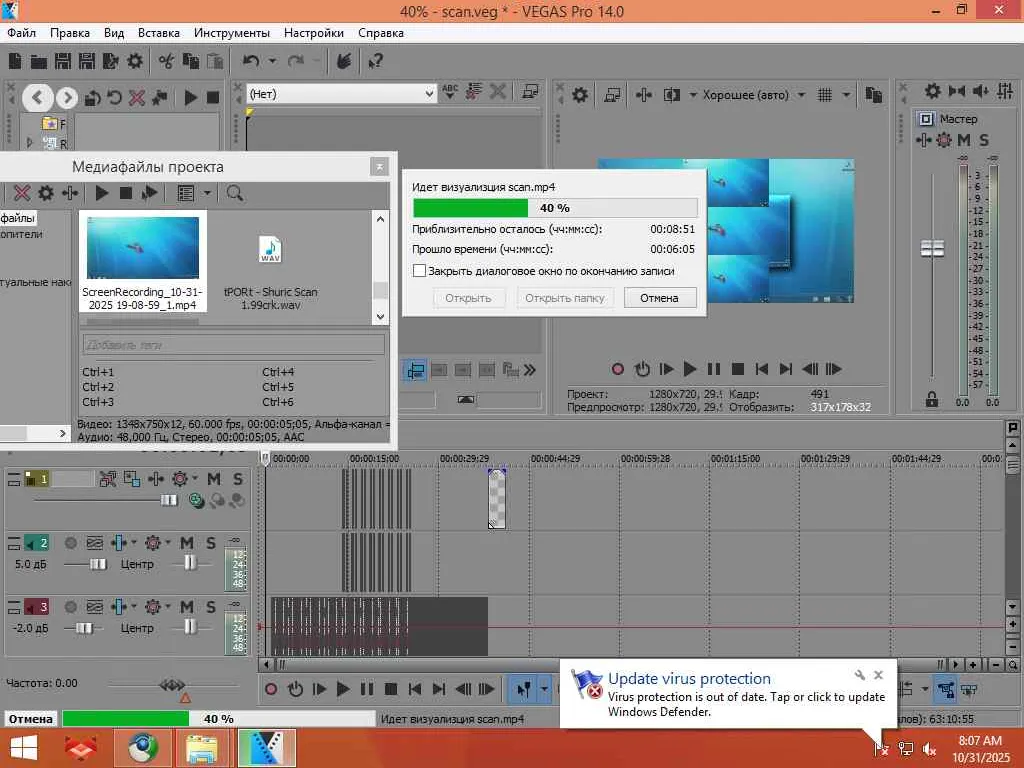Mute audio track 2
The height and width of the screenshot is (768, 1024).
pos(187,543)
